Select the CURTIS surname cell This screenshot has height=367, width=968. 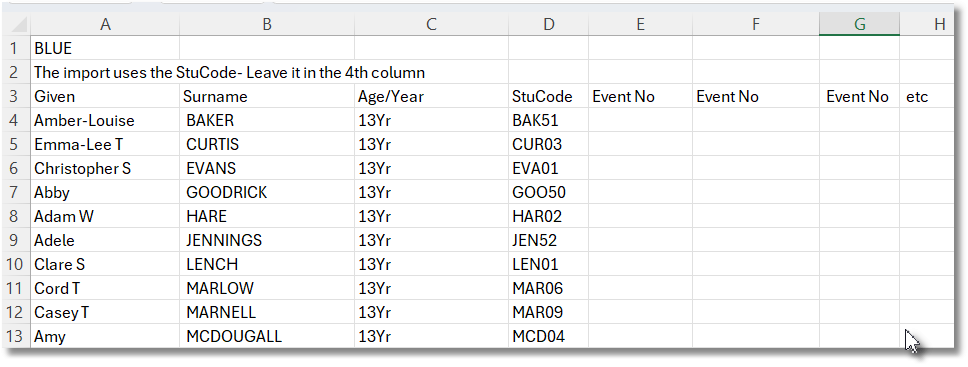coord(267,144)
